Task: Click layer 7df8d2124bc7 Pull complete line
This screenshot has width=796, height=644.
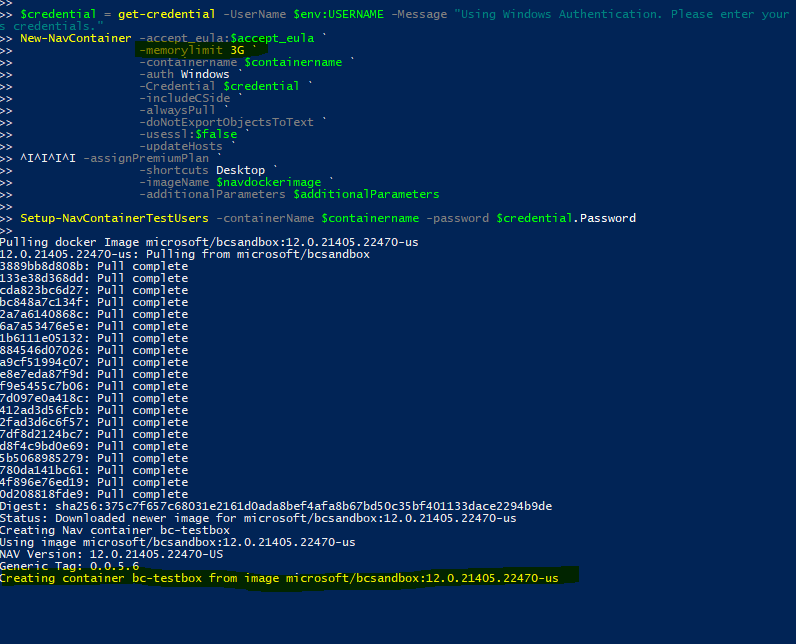Action: tap(94, 434)
